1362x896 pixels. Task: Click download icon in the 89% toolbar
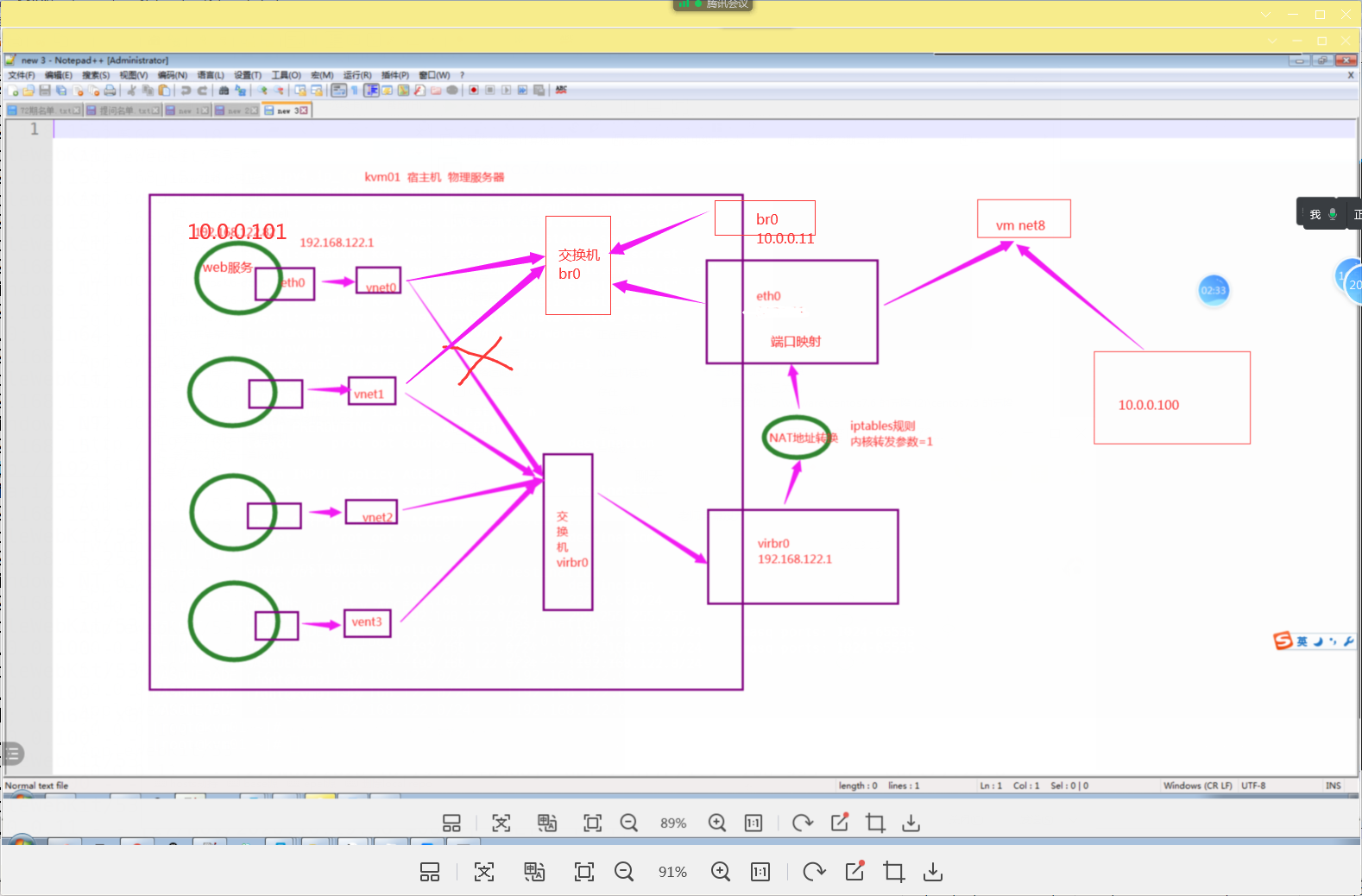pos(911,823)
